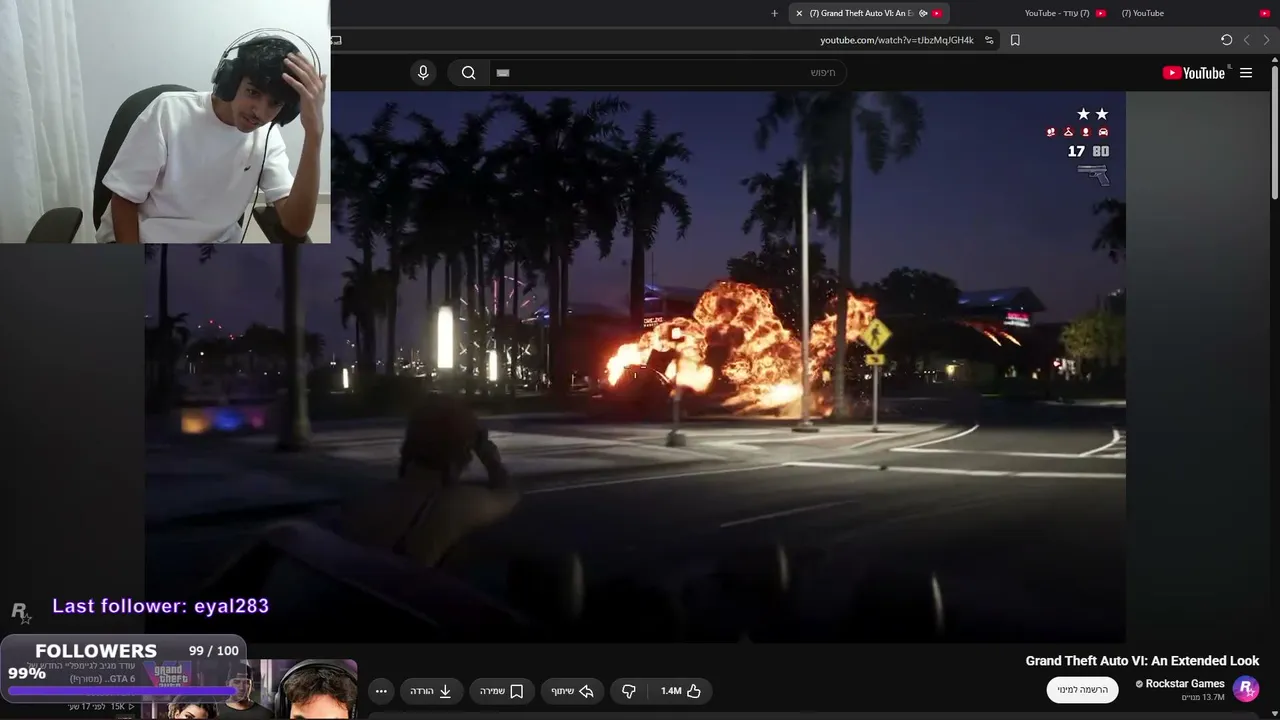
Task: Open a new browser tab
Action: [x=774, y=13]
